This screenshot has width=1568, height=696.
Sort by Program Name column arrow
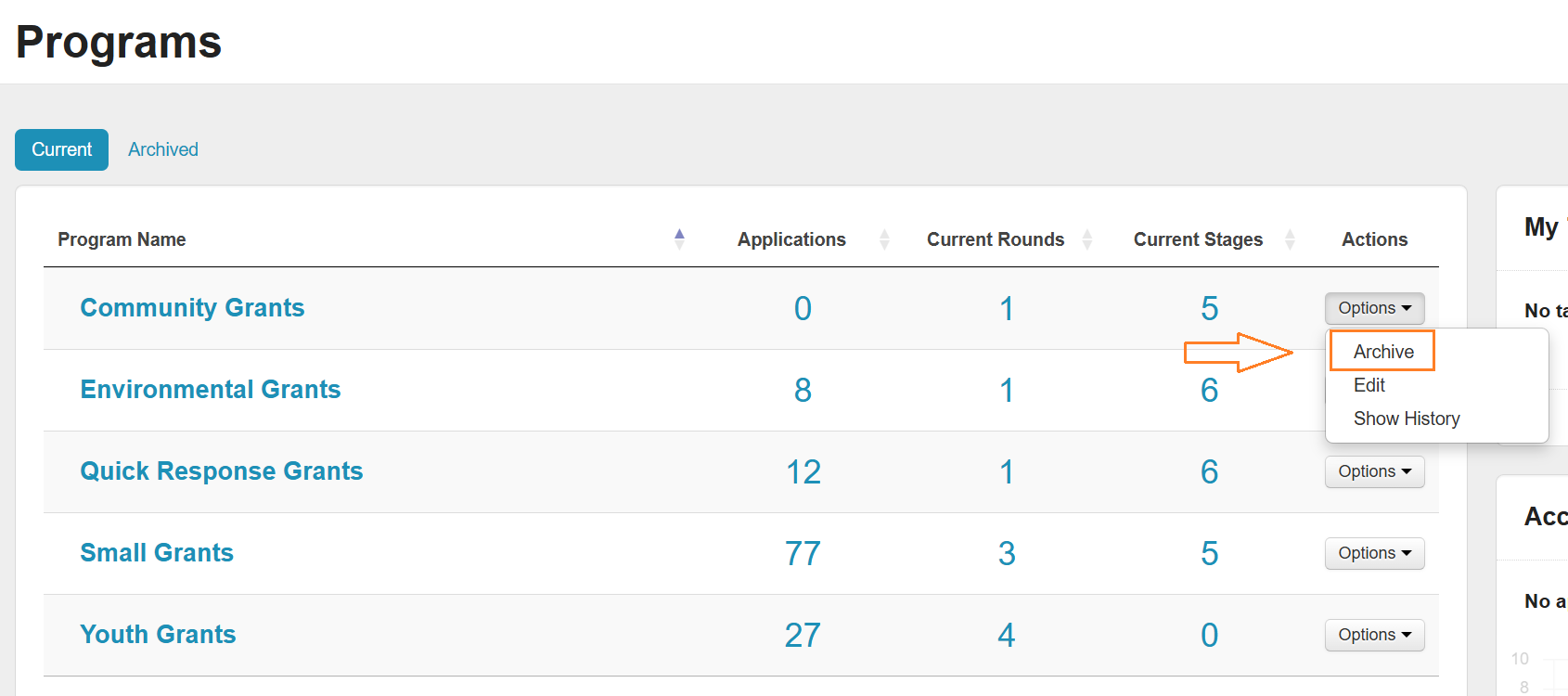pos(679,239)
